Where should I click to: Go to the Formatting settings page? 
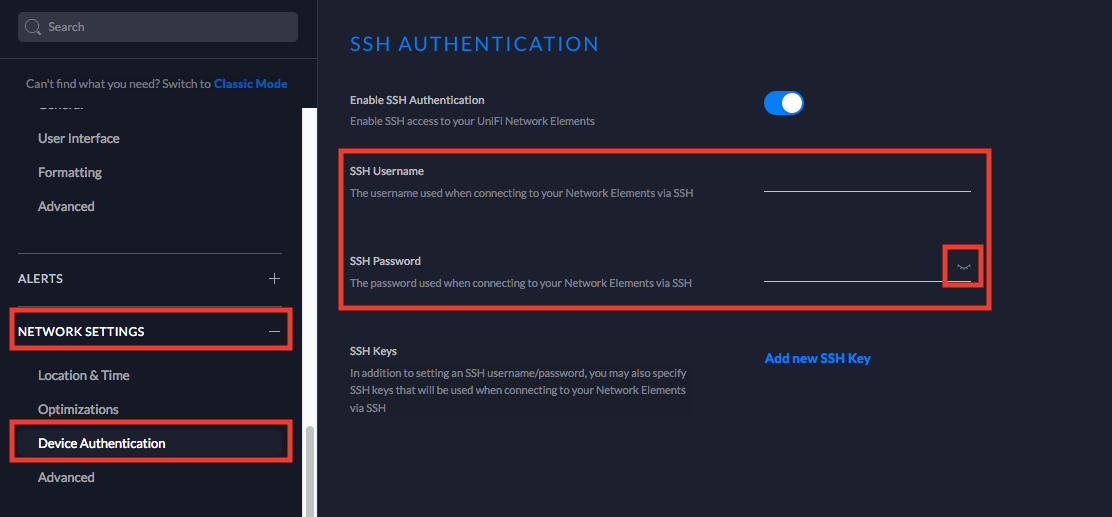click(70, 172)
